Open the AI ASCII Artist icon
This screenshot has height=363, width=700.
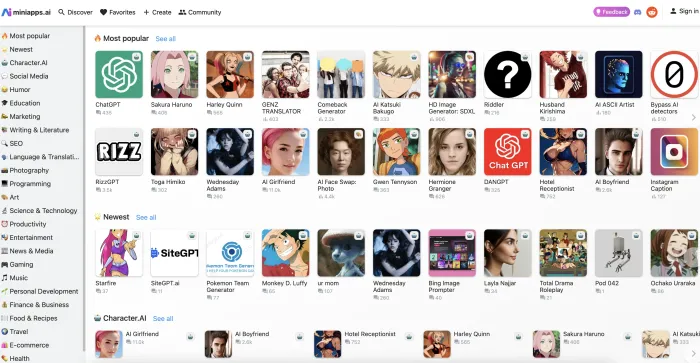[x=619, y=75]
